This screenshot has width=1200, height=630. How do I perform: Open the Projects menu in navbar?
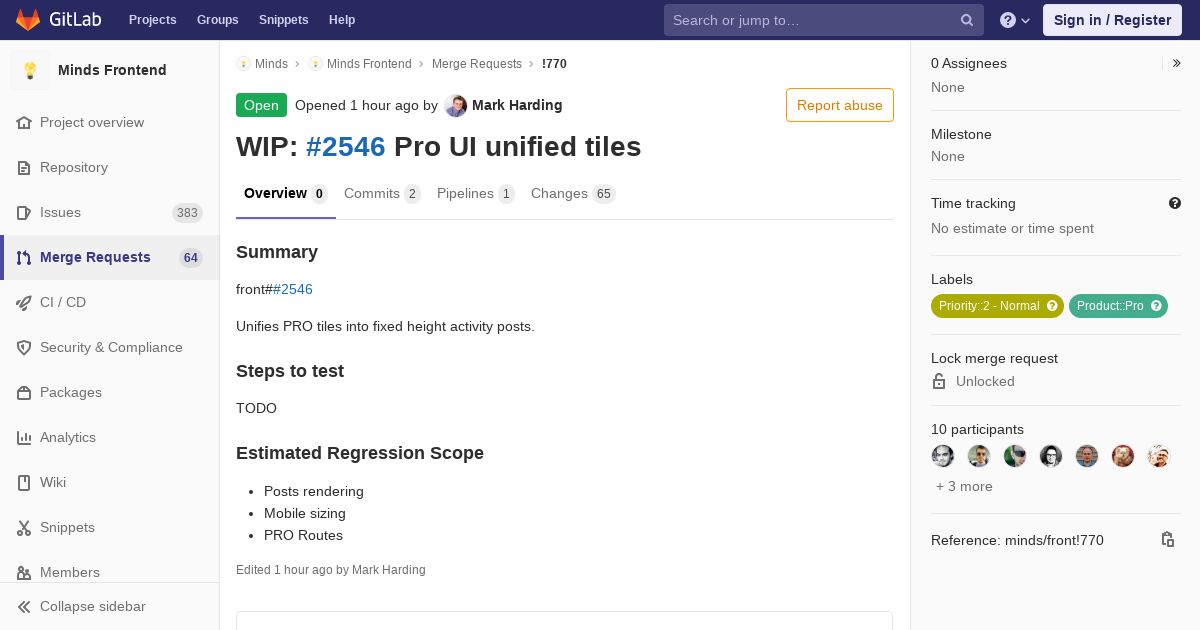(152, 20)
